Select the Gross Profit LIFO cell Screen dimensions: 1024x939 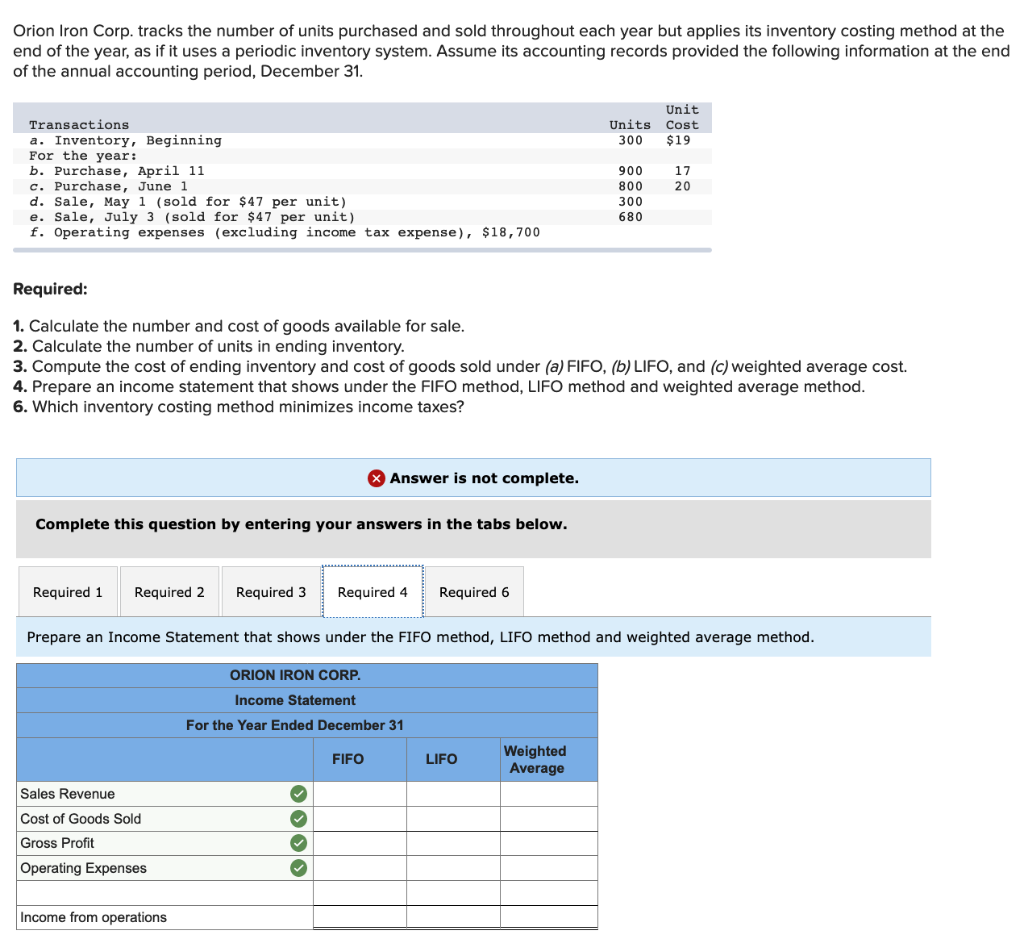pyautogui.click(x=453, y=843)
